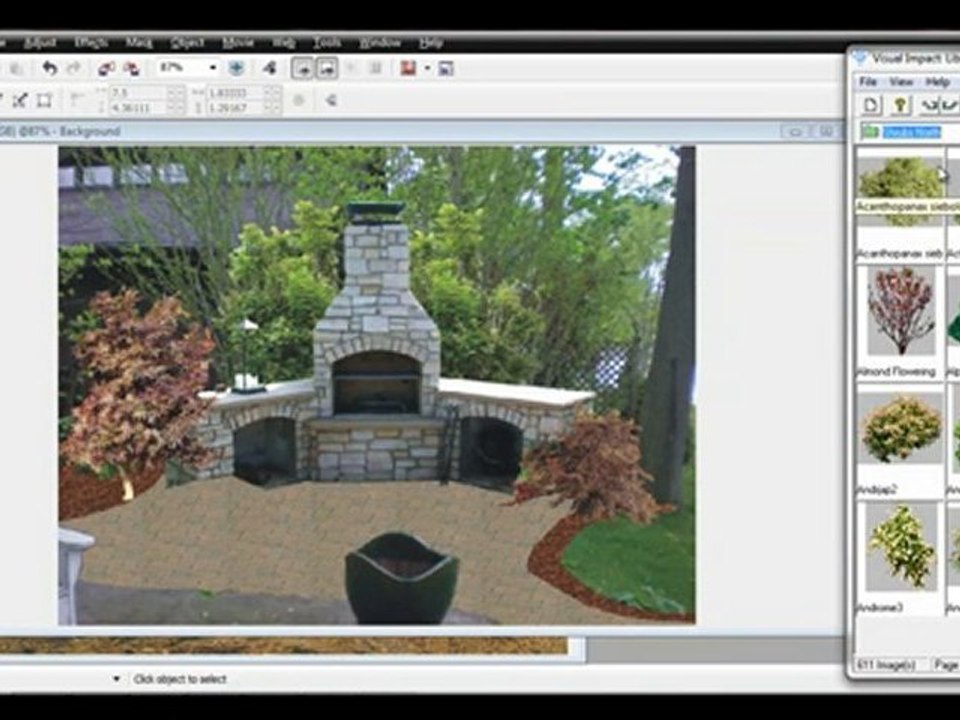Click the yellow key icon in the Library window
Image resolution: width=960 pixels, height=720 pixels.
(900, 105)
